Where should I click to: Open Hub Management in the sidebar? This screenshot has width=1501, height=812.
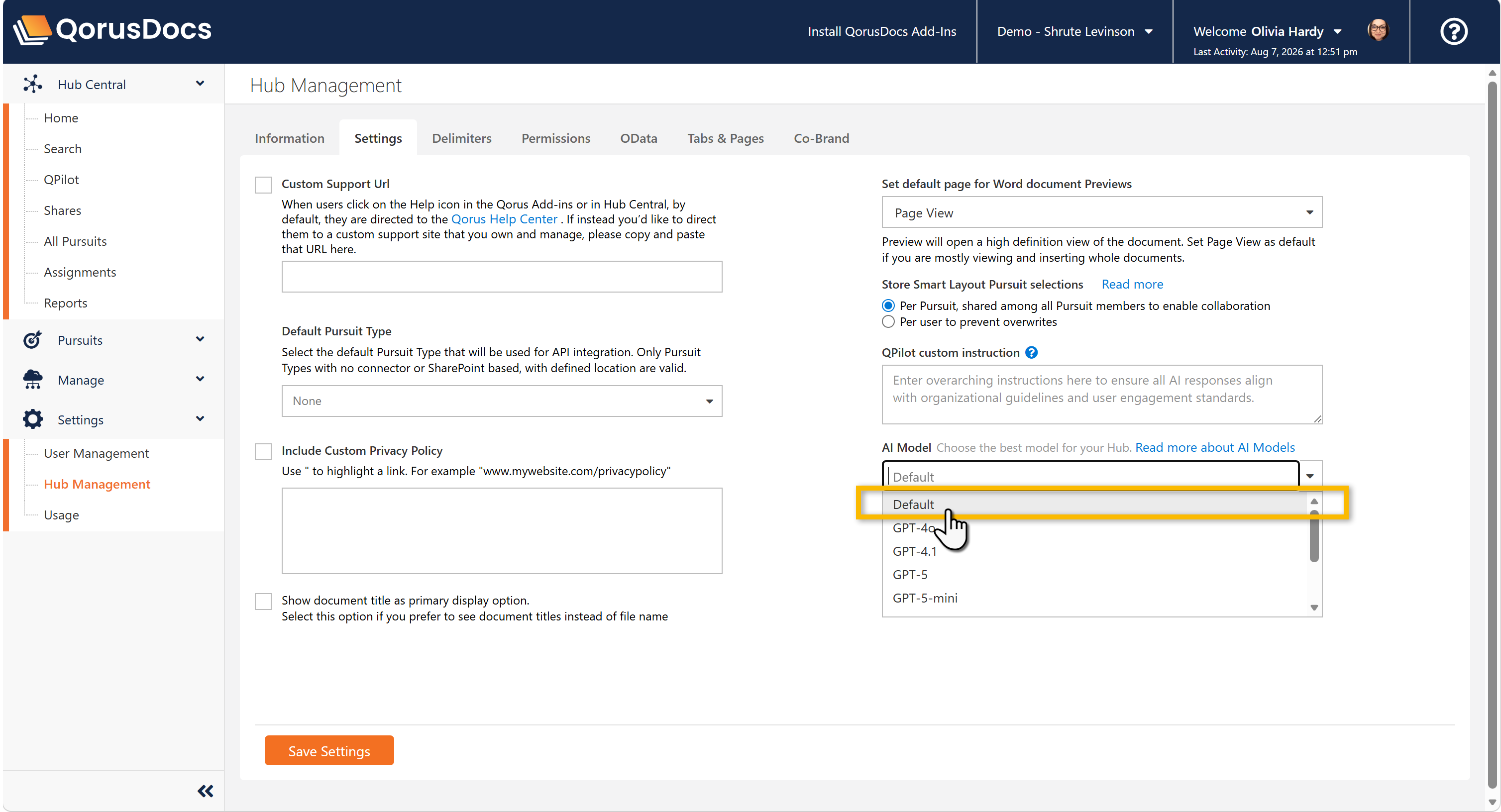(97, 484)
